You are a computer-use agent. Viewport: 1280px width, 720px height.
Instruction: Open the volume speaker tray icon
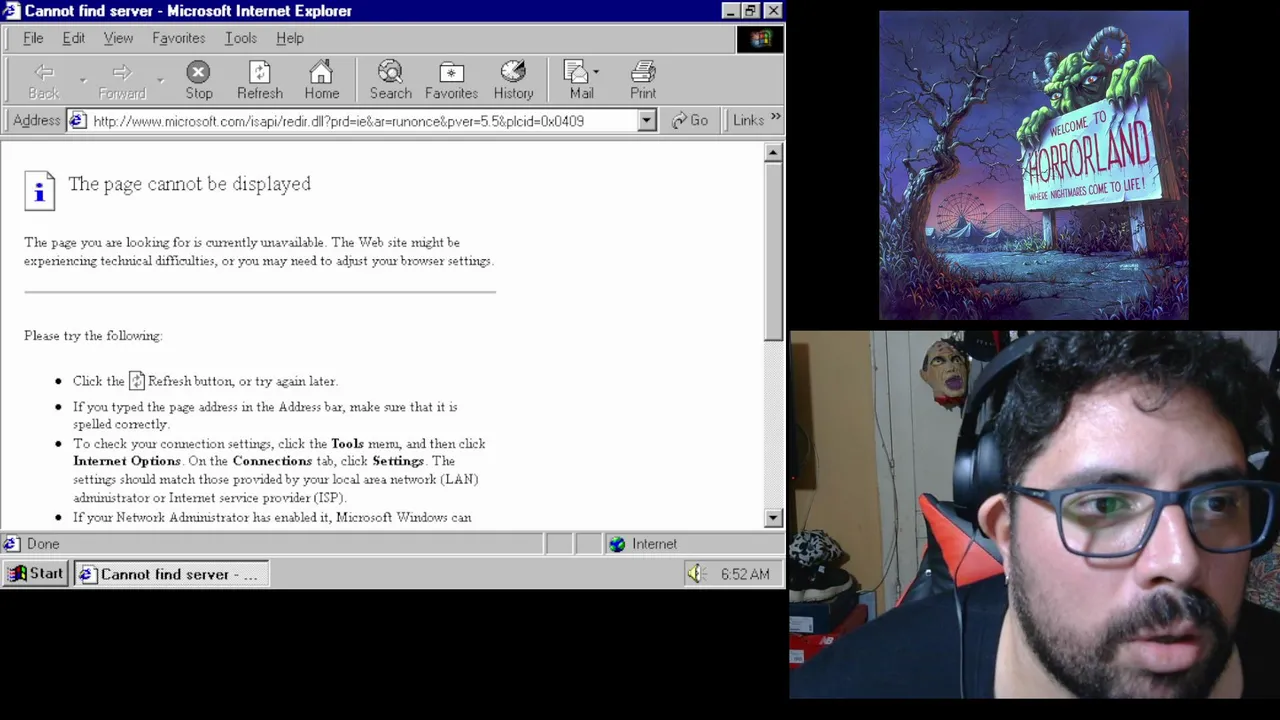click(x=696, y=574)
